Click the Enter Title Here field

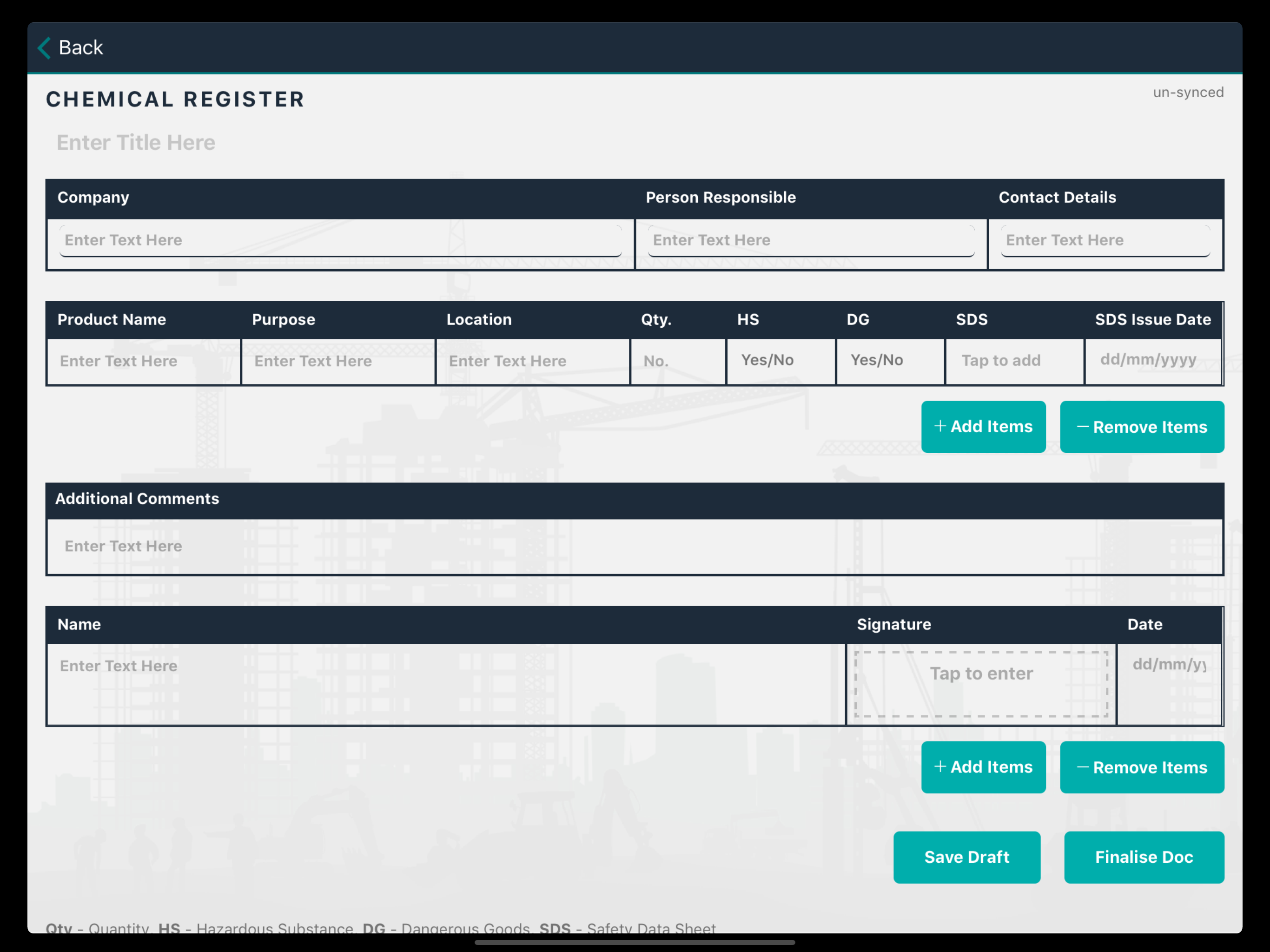point(135,142)
